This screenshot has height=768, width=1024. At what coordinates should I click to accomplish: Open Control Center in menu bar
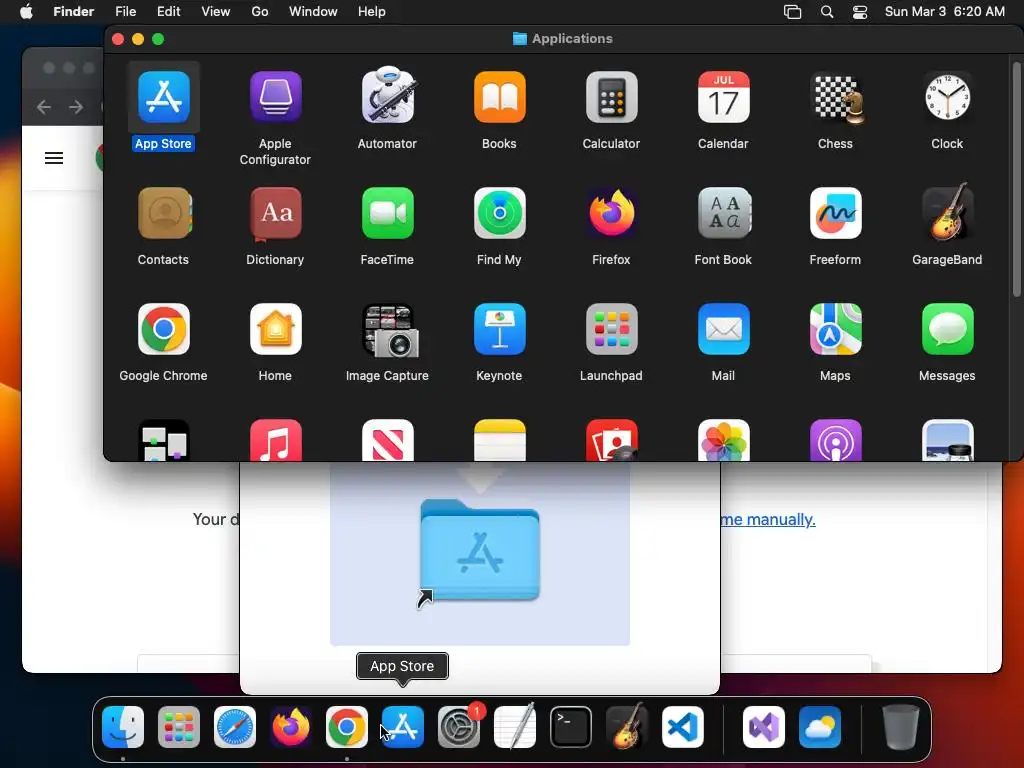(860, 12)
